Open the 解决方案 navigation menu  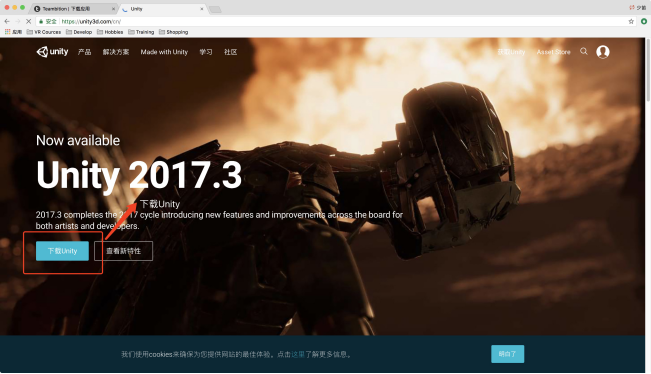pos(116,52)
